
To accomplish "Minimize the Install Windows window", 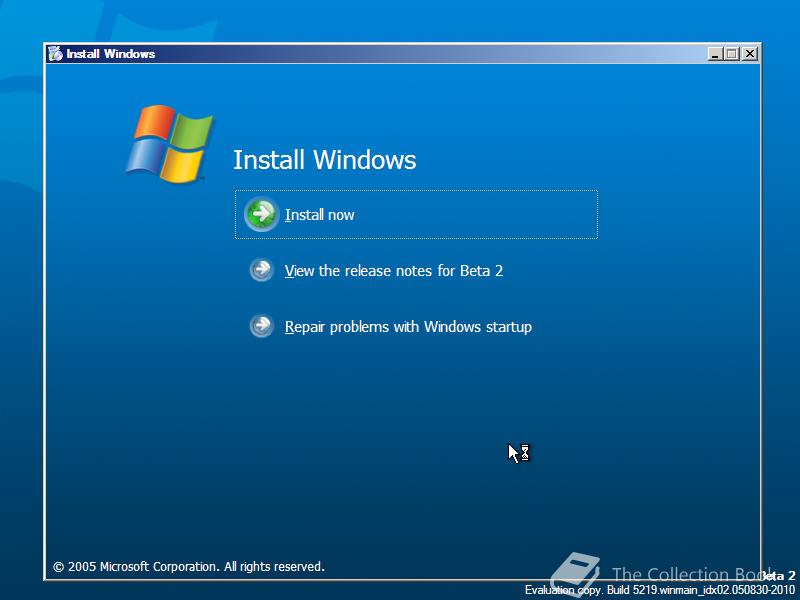I will click(715, 54).
